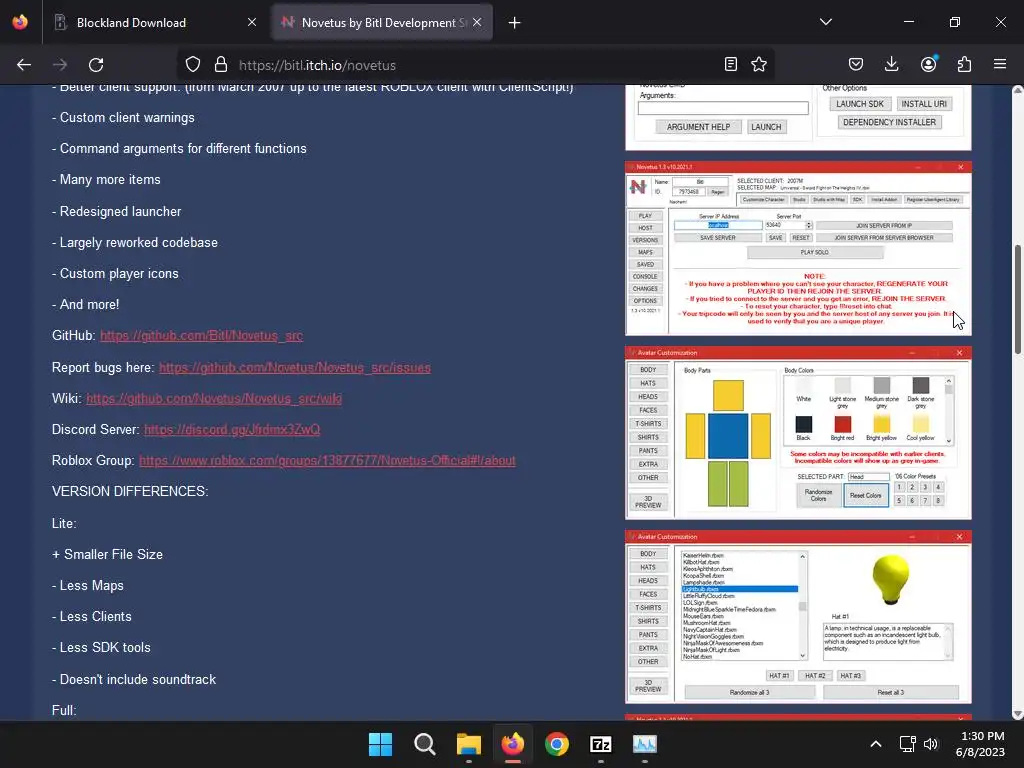Open the Novetus wiki link
This screenshot has height=768, width=1024.
point(214,398)
